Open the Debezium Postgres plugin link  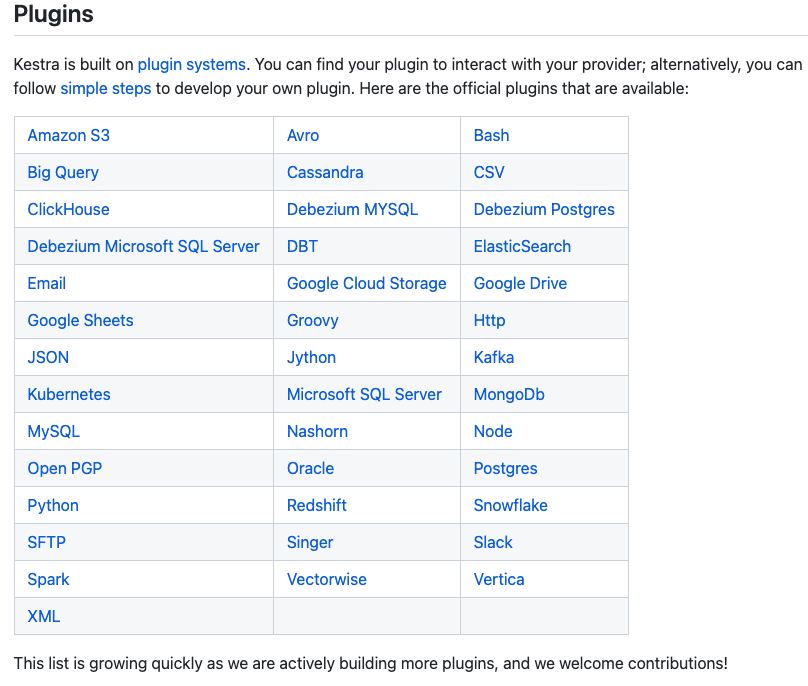coord(544,210)
